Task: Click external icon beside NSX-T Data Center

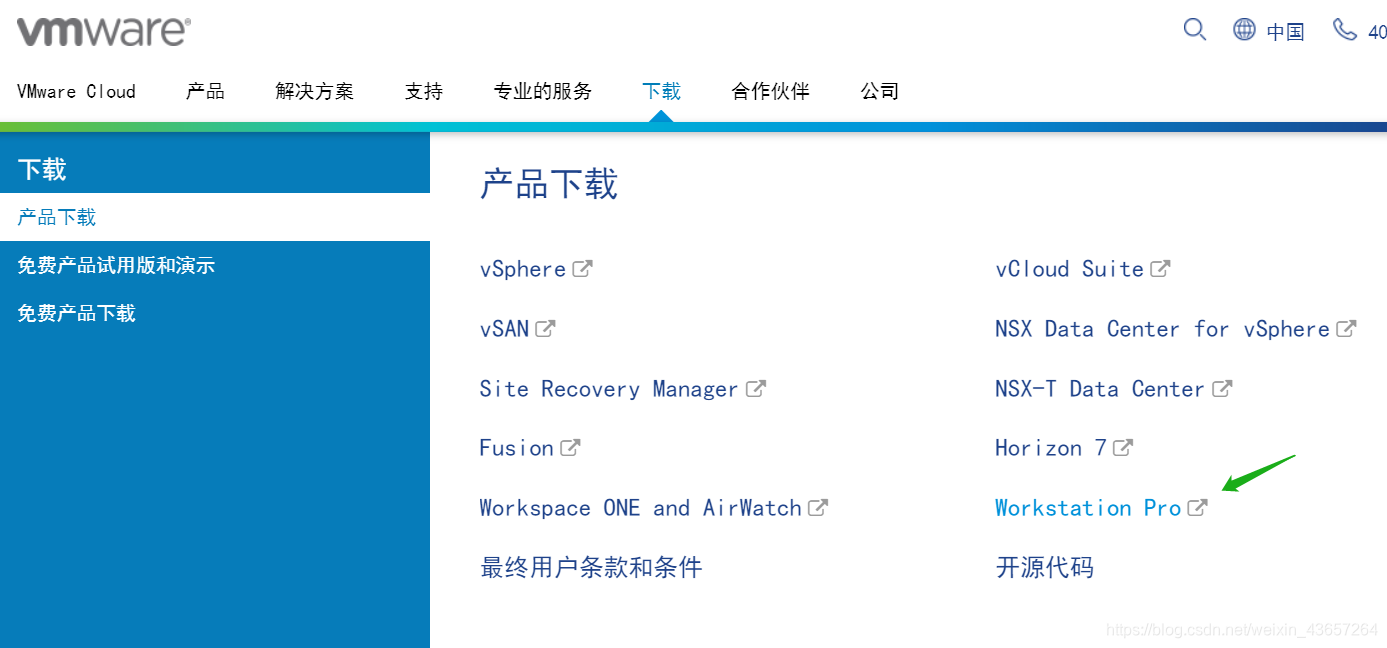Action: tap(1222, 388)
